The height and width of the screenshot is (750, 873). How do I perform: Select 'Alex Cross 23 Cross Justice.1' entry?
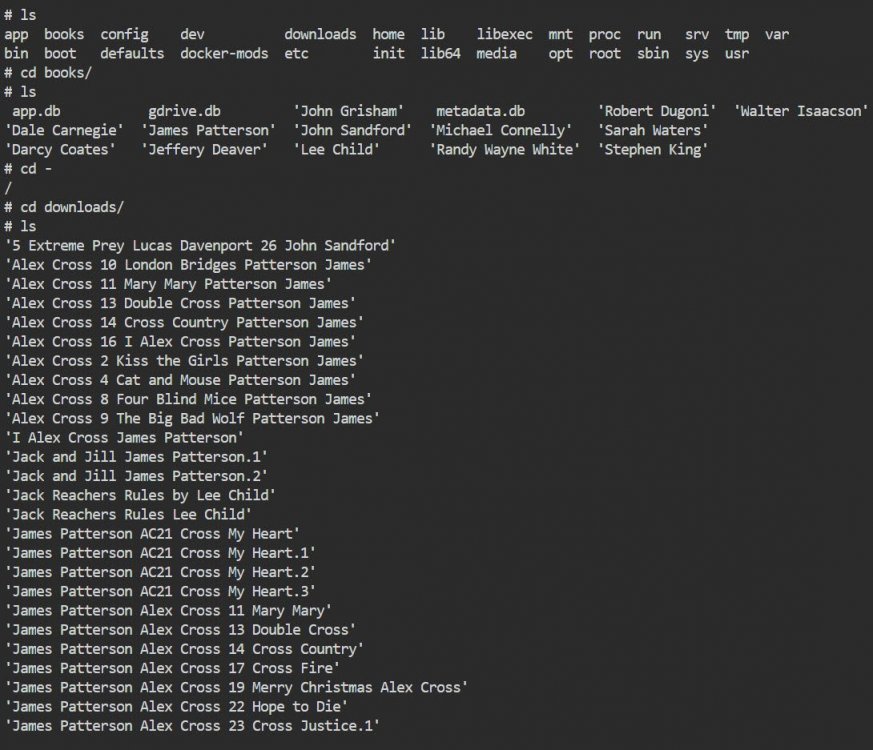point(192,726)
